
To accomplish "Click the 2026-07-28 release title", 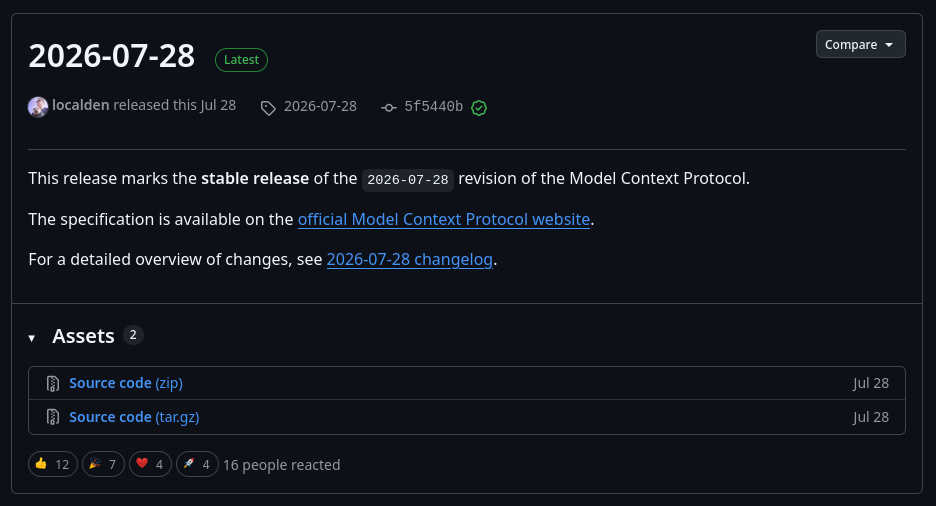I will tap(112, 56).
